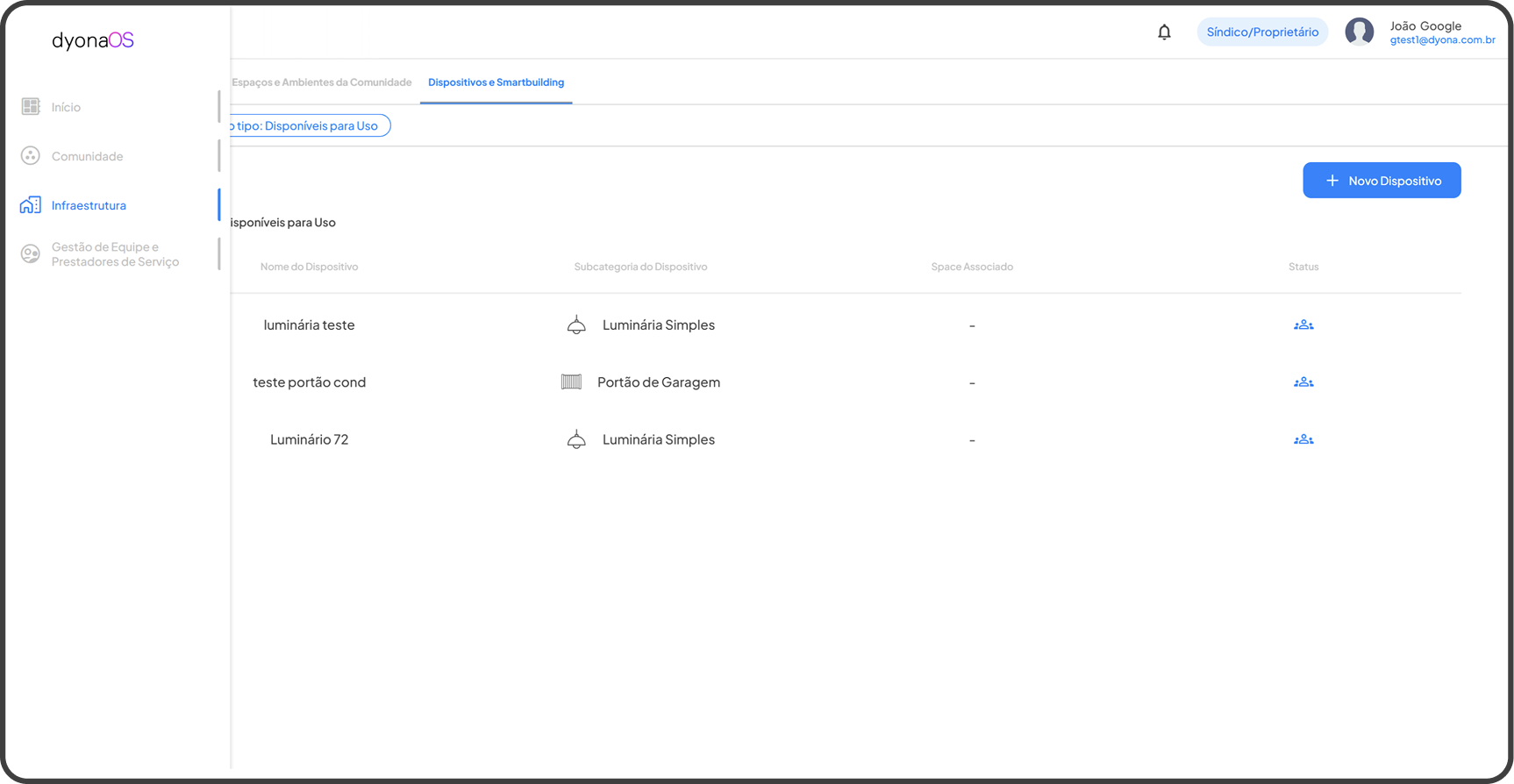Click status icon for Luminário 72

(x=1303, y=439)
